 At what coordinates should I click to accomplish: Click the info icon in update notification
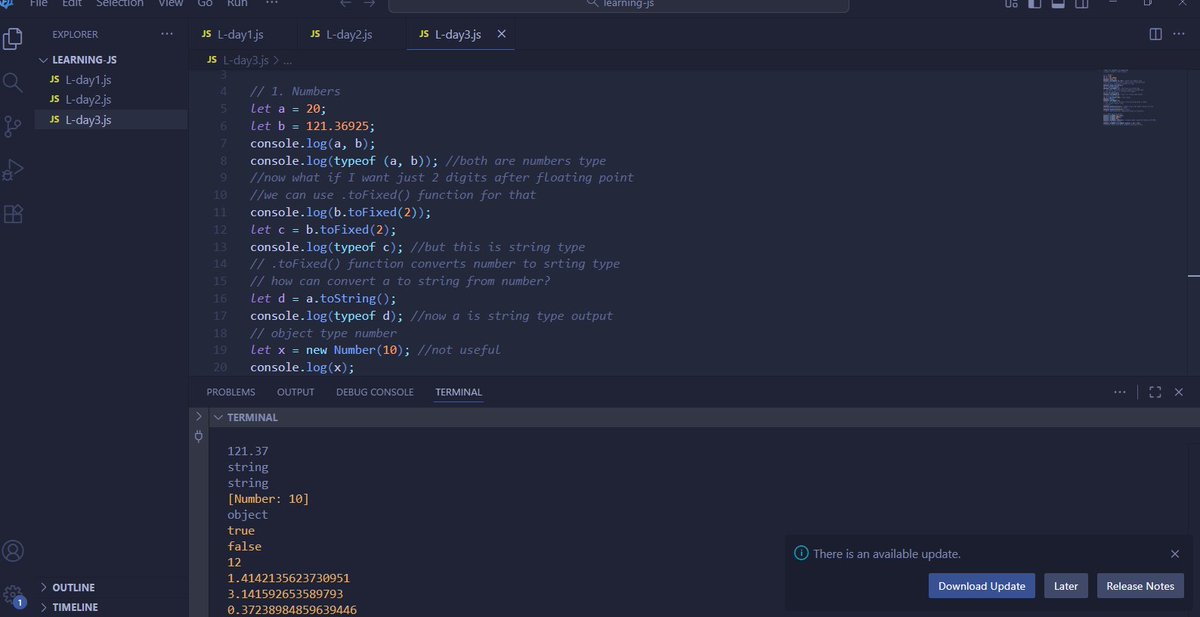pyautogui.click(x=800, y=553)
